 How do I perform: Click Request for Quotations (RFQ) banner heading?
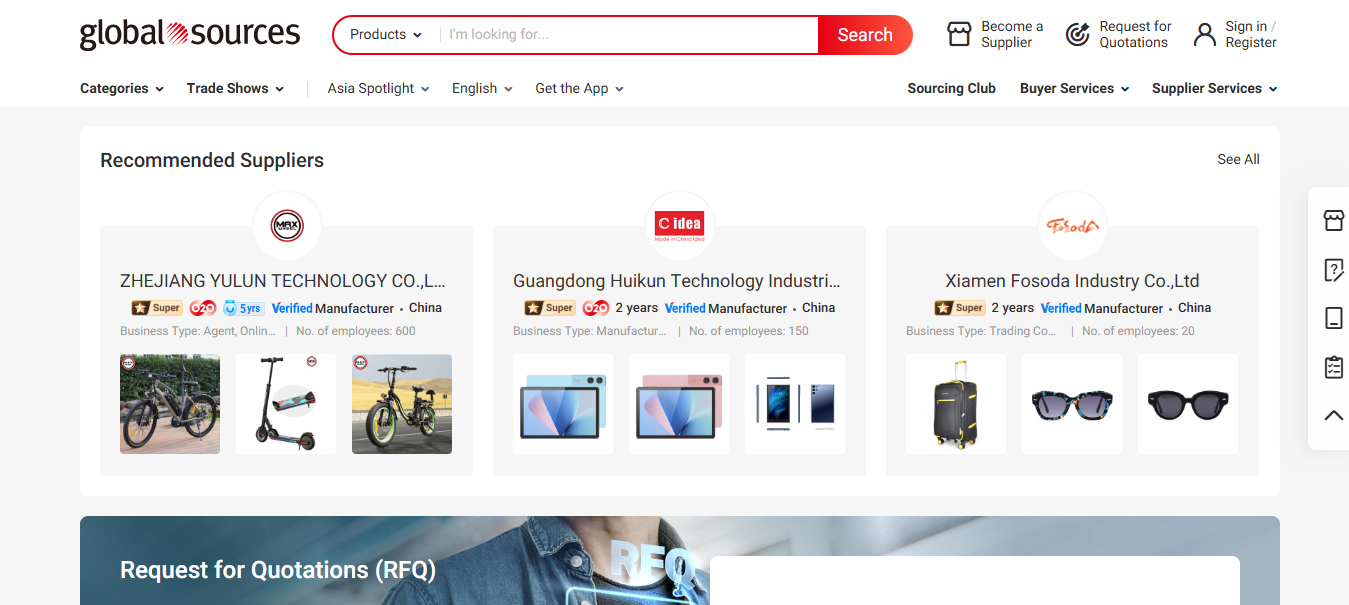pyautogui.click(x=278, y=570)
